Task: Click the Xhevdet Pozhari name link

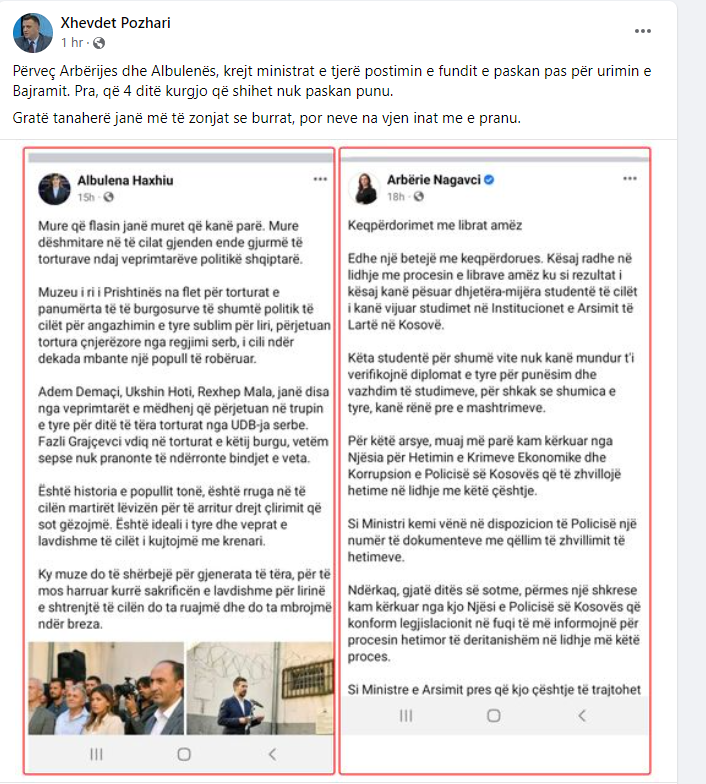Action: (x=116, y=23)
